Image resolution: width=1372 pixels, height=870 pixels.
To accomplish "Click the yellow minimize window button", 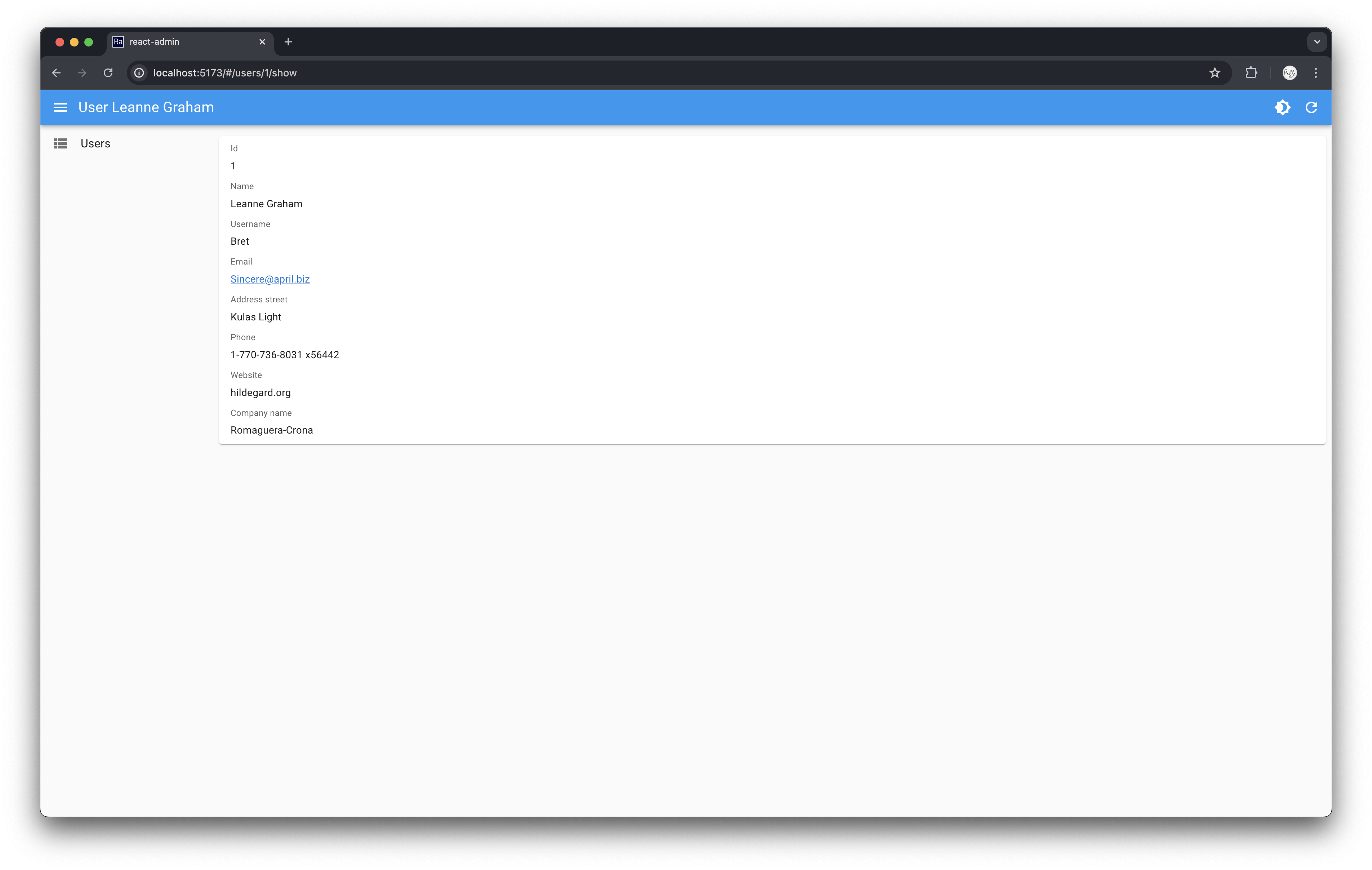I will [74, 42].
